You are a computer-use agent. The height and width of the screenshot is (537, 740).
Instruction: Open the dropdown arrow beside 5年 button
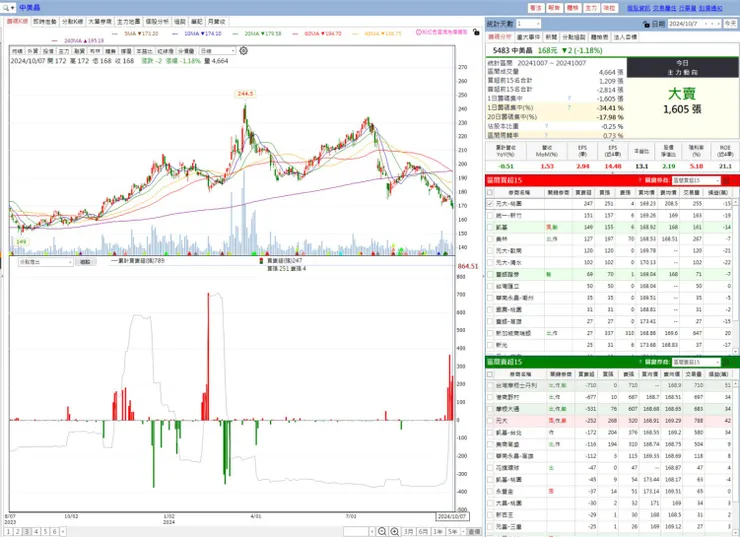(x=463, y=531)
